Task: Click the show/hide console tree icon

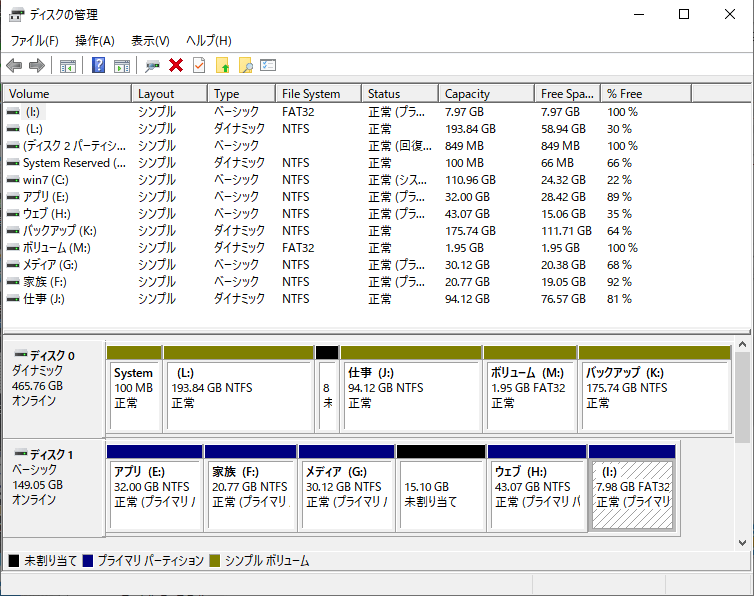Action: click(x=68, y=66)
